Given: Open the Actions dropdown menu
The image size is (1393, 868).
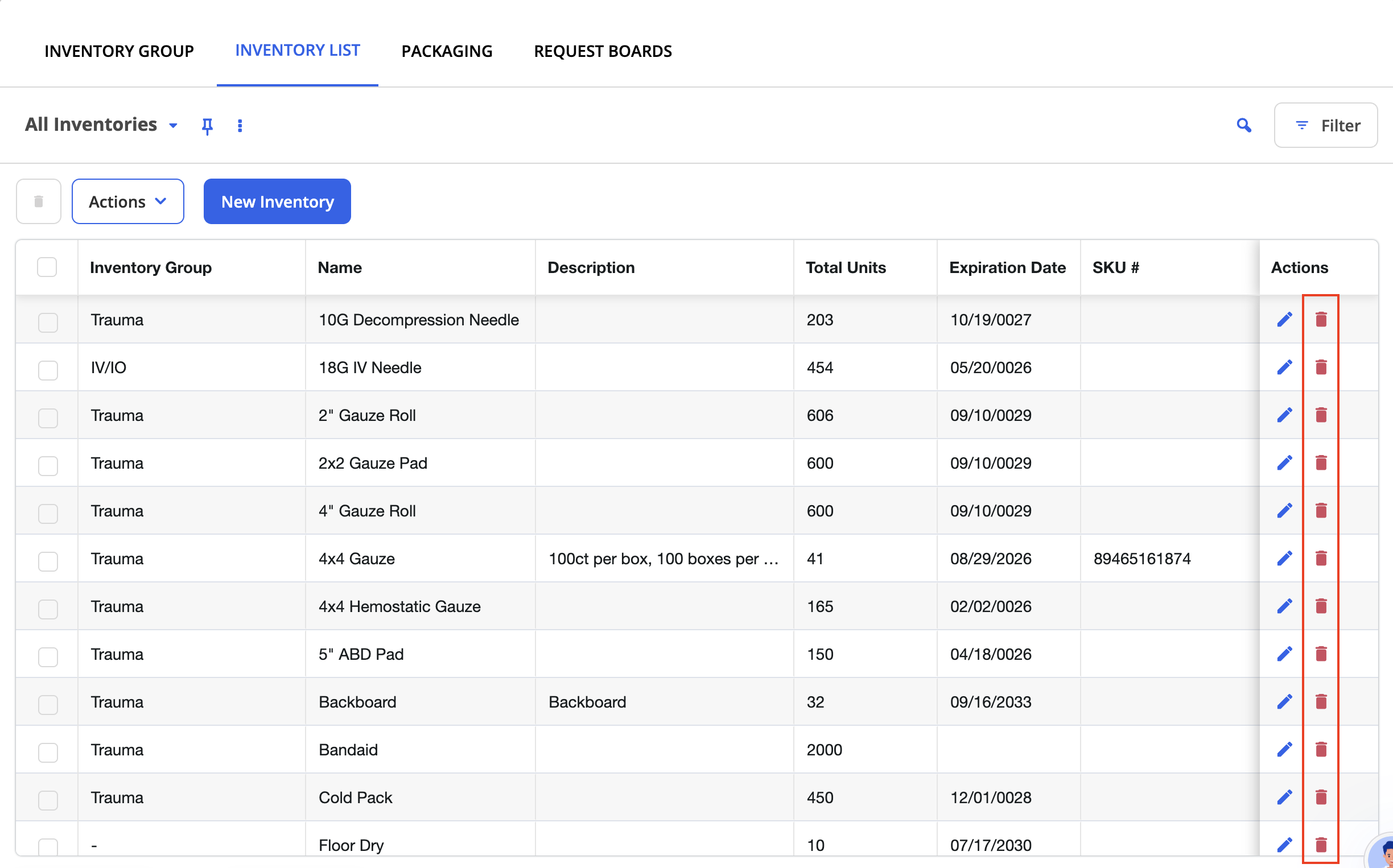Looking at the screenshot, I should (127, 201).
